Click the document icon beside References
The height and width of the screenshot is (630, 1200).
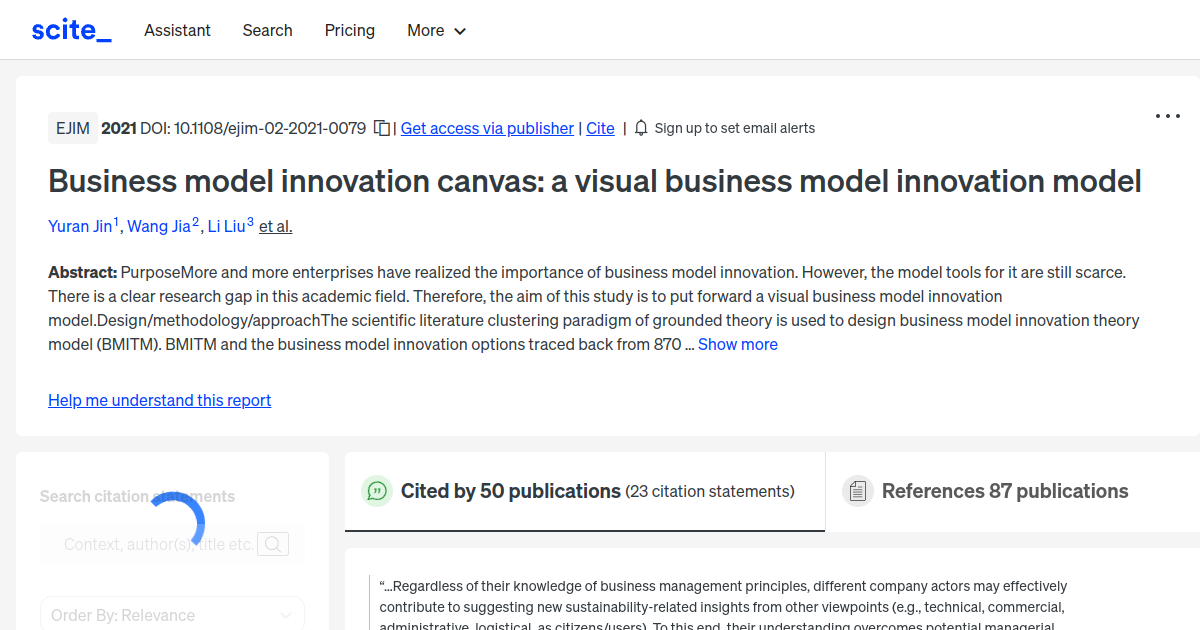point(857,490)
